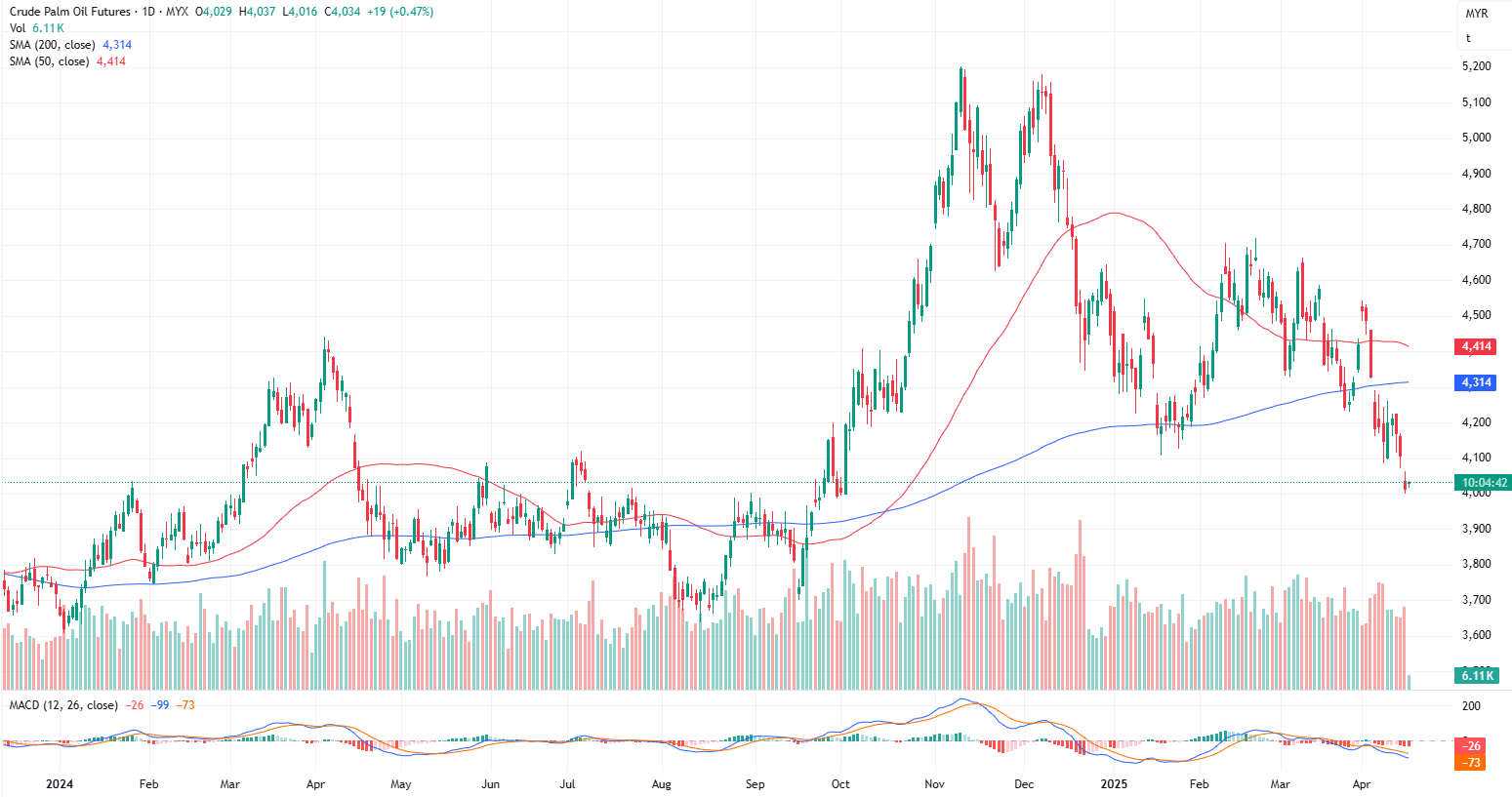Open the 't' unit selector below MYR

(1468, 39)
